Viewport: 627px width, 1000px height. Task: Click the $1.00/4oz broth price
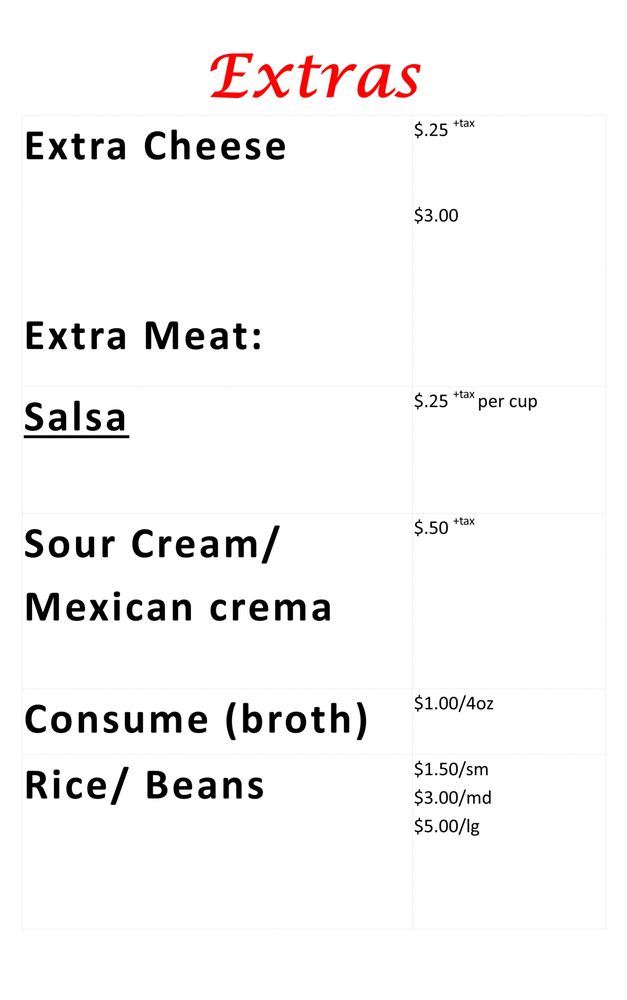(x=454, y=704)
